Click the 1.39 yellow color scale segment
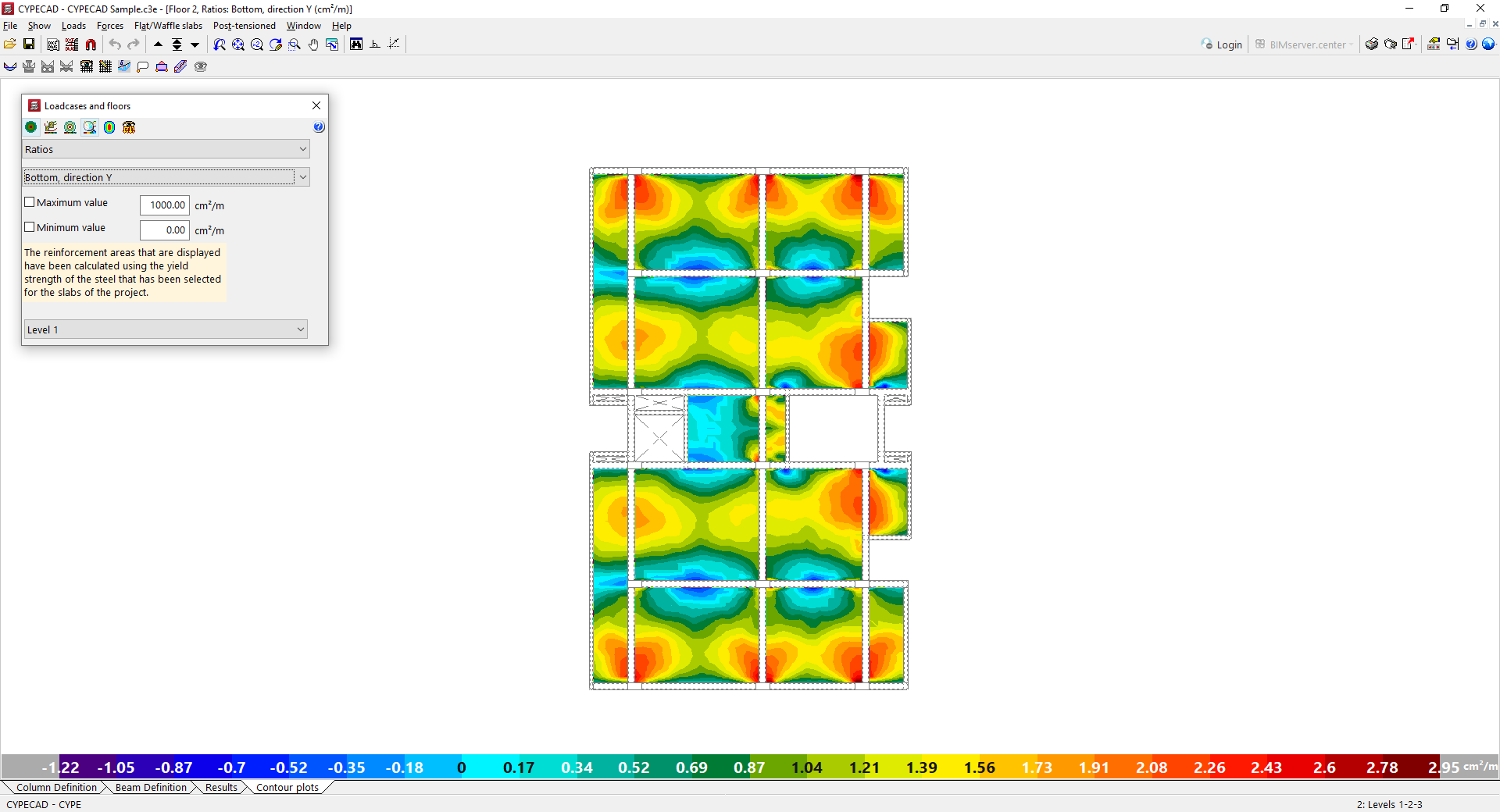 click(922, 767)
